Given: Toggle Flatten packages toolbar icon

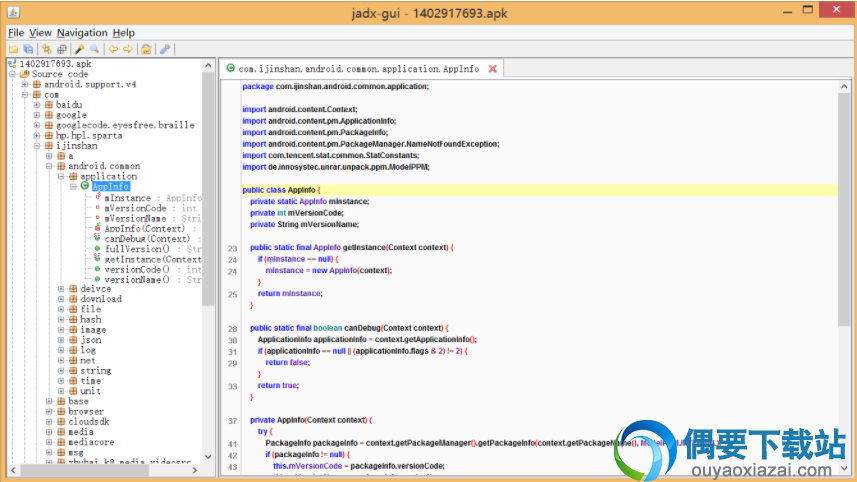Looking at the screenshot, I should click(x=61, y=49).
